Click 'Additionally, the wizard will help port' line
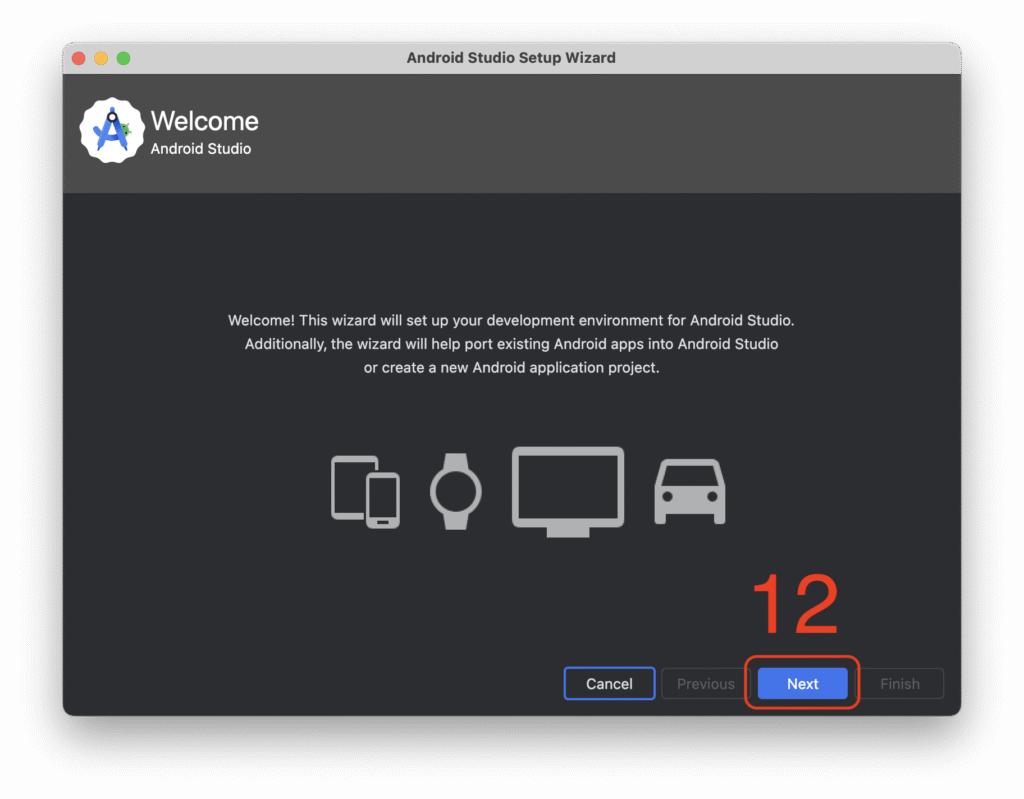Viewport: 1024px width, 799px height. pyautogui.click(x=511, y=344)
